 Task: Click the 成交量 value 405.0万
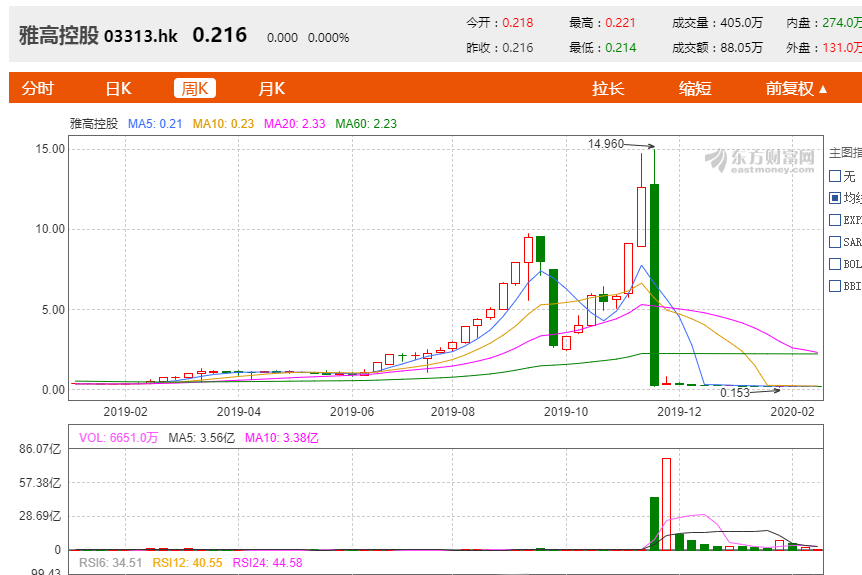(x=742, y=23)
